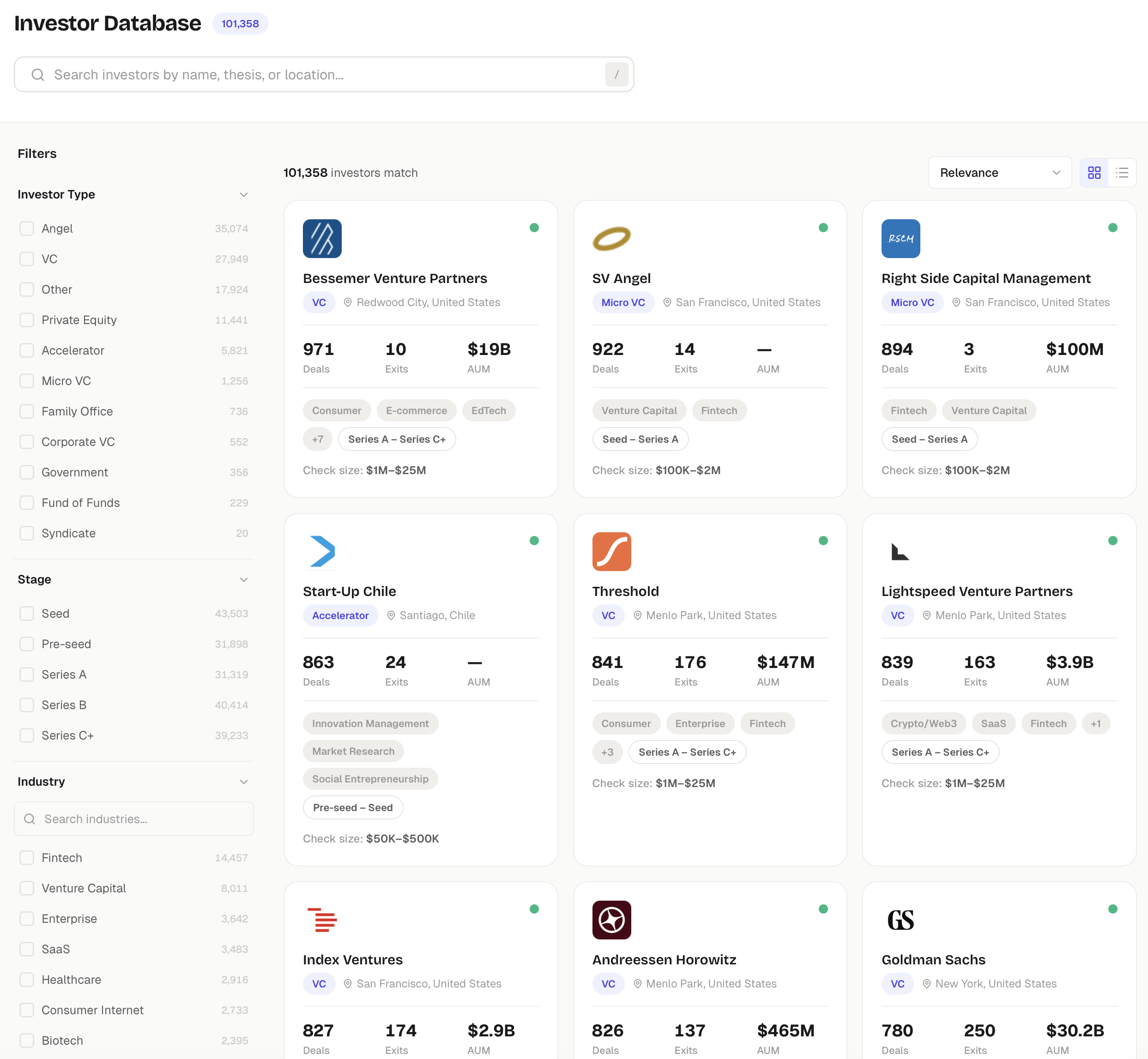Collapse the Investor Type filter section

pyautogui.click(x=244, y=194)
